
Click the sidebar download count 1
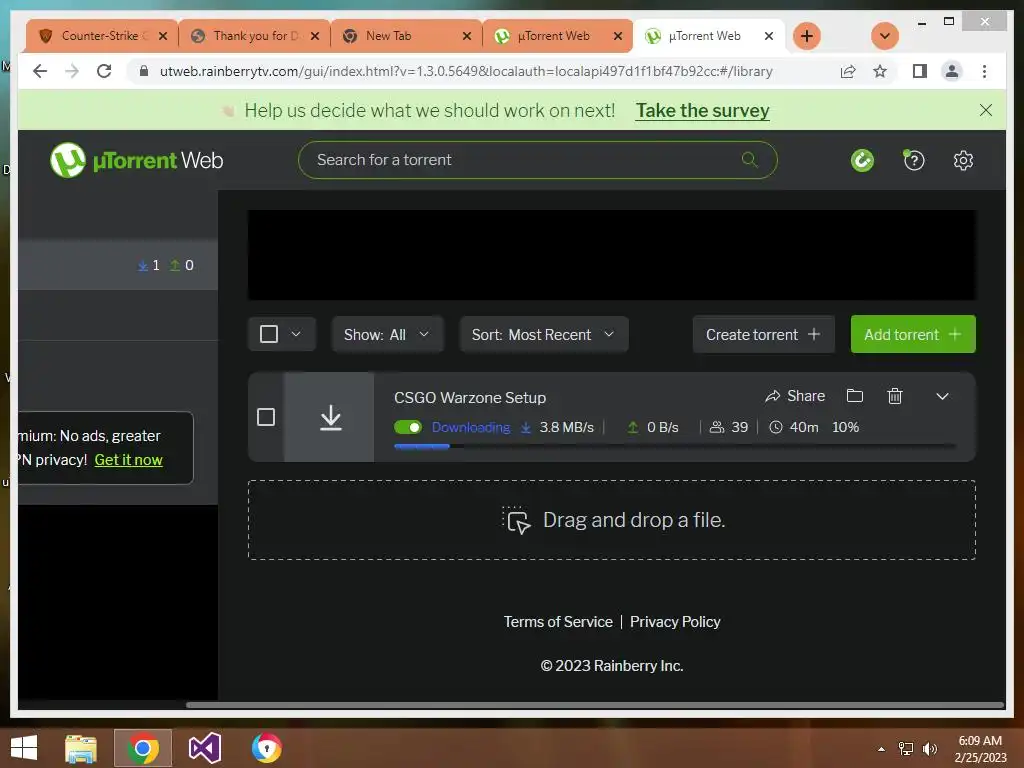click(149, 265)
